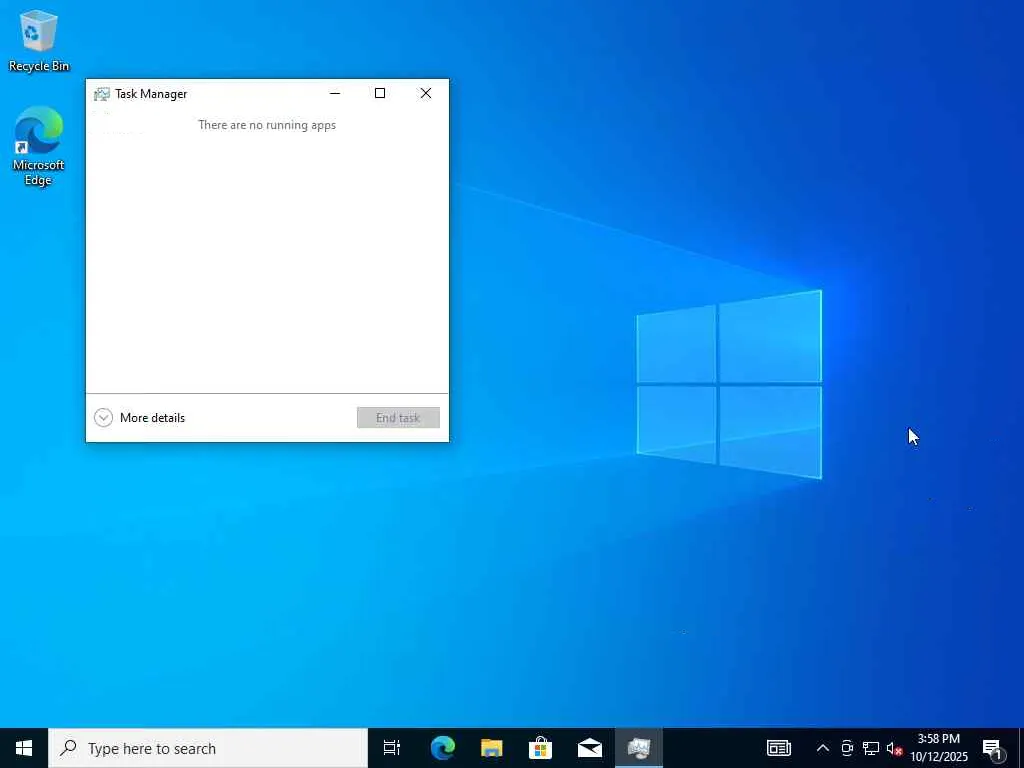The width and height of the screenshot is (1024, 768).
Task: Click the Task Manager title bar icon
Action: pyautogui.click(x=101, y=94)
